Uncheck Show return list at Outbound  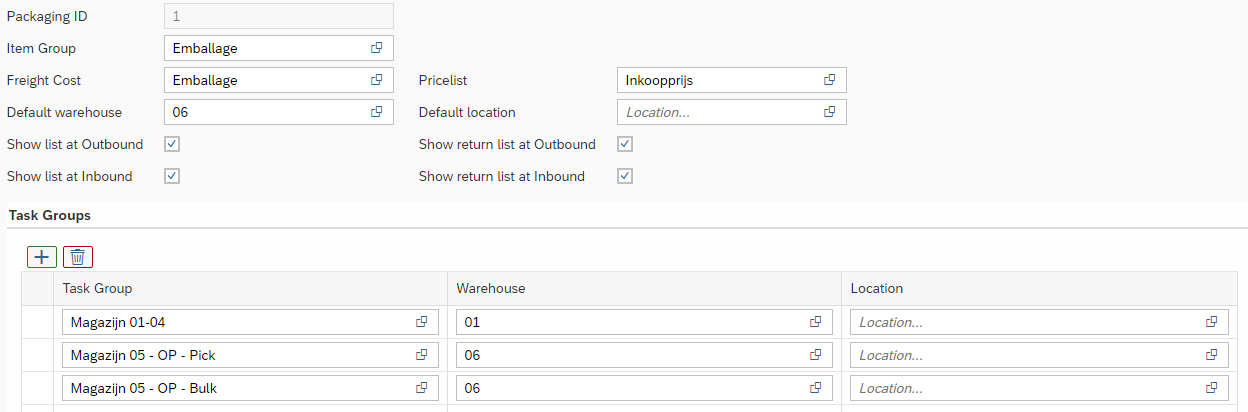click(625, 144)
